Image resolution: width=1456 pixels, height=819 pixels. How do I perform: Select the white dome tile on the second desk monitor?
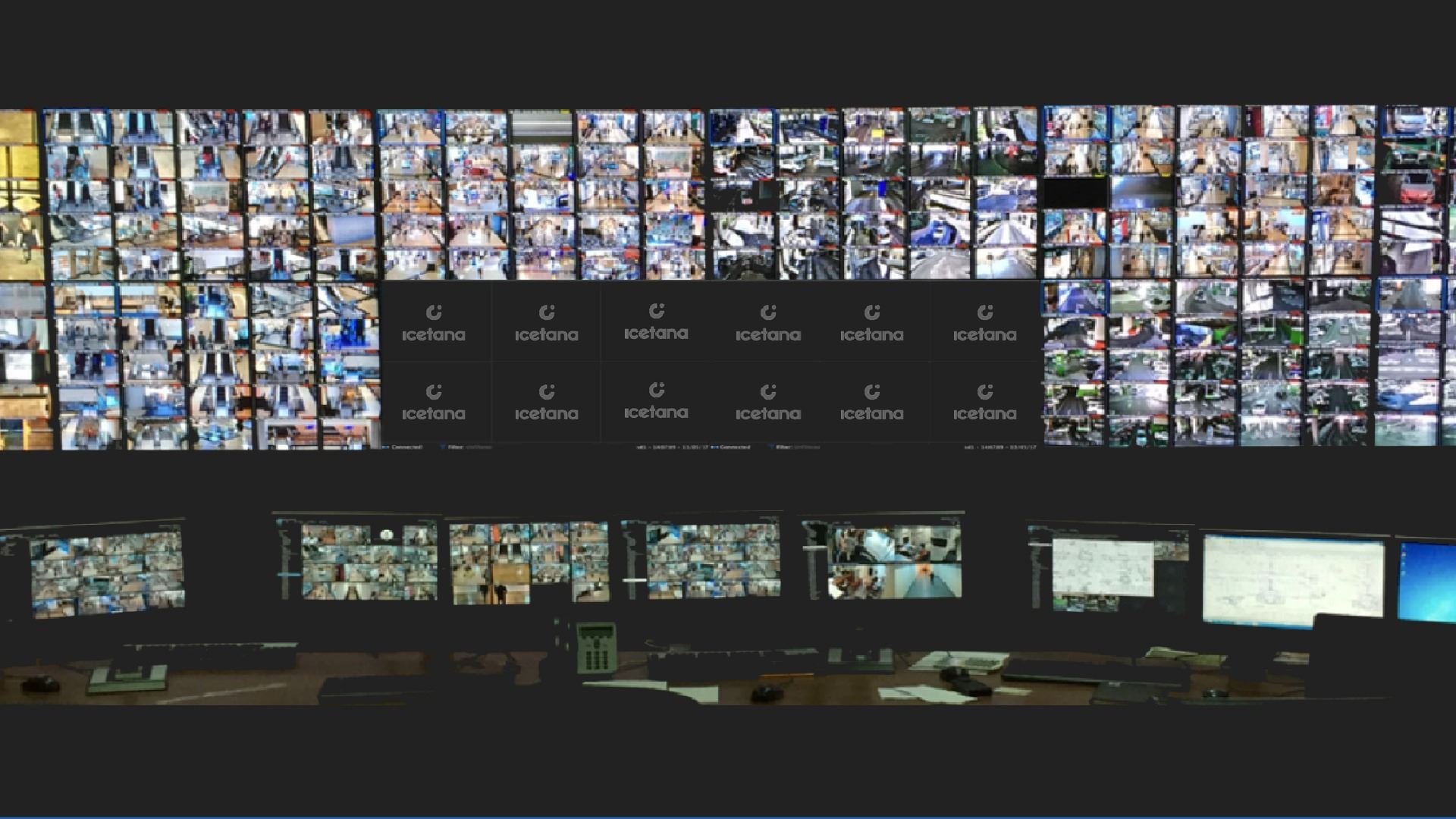[x=388, y=535]
